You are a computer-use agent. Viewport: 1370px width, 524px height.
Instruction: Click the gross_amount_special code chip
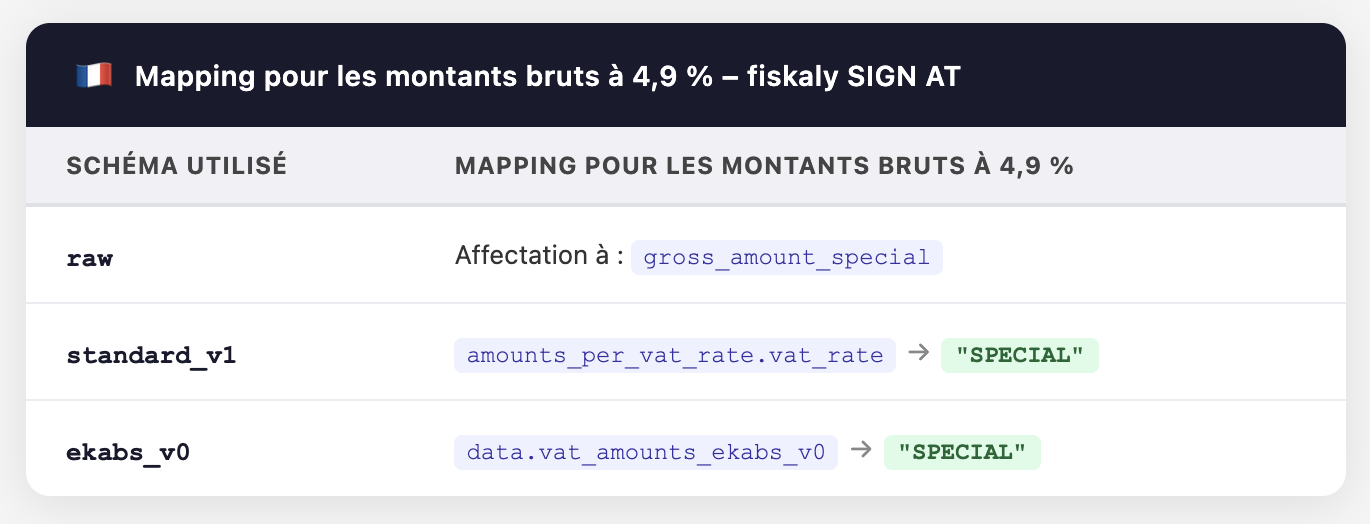click(786, 257)
